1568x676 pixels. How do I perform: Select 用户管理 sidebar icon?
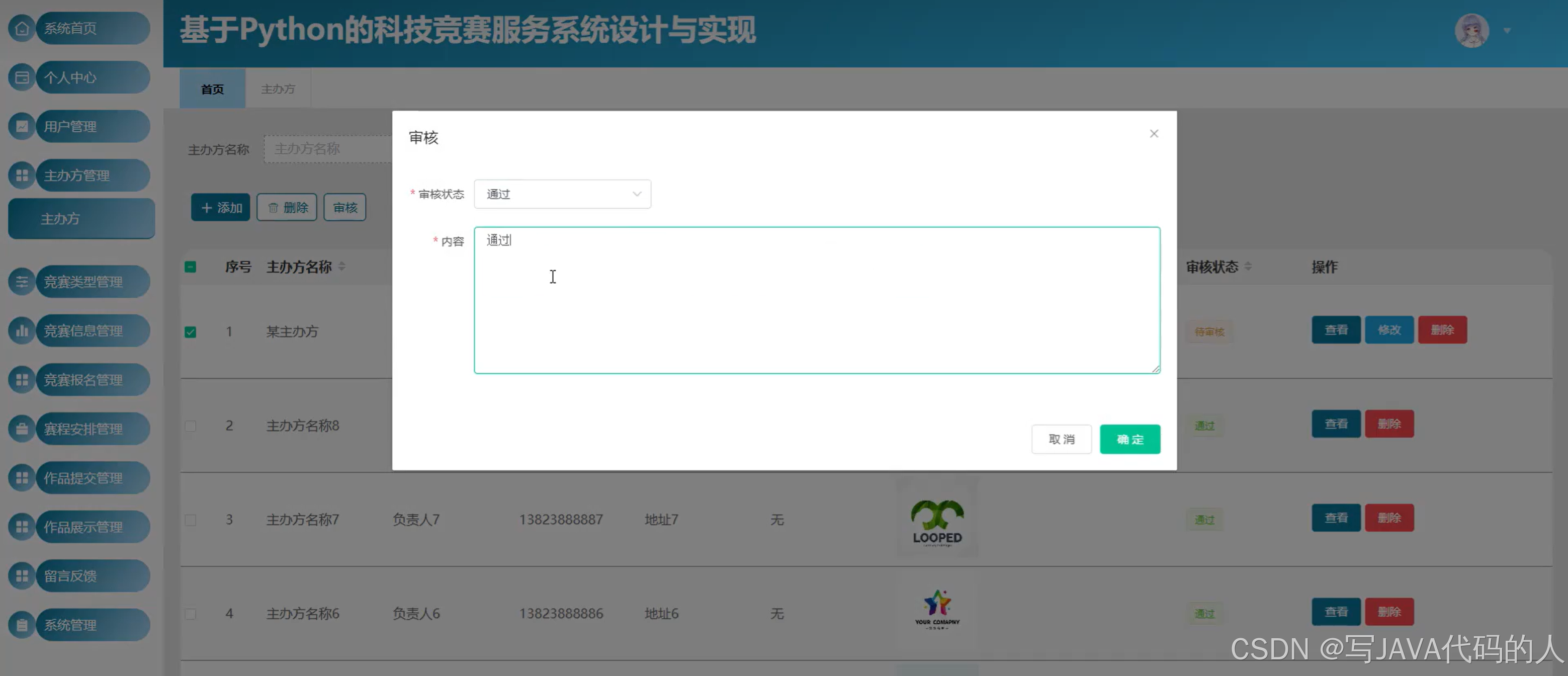pyautogui.click(x=22, y=126)
